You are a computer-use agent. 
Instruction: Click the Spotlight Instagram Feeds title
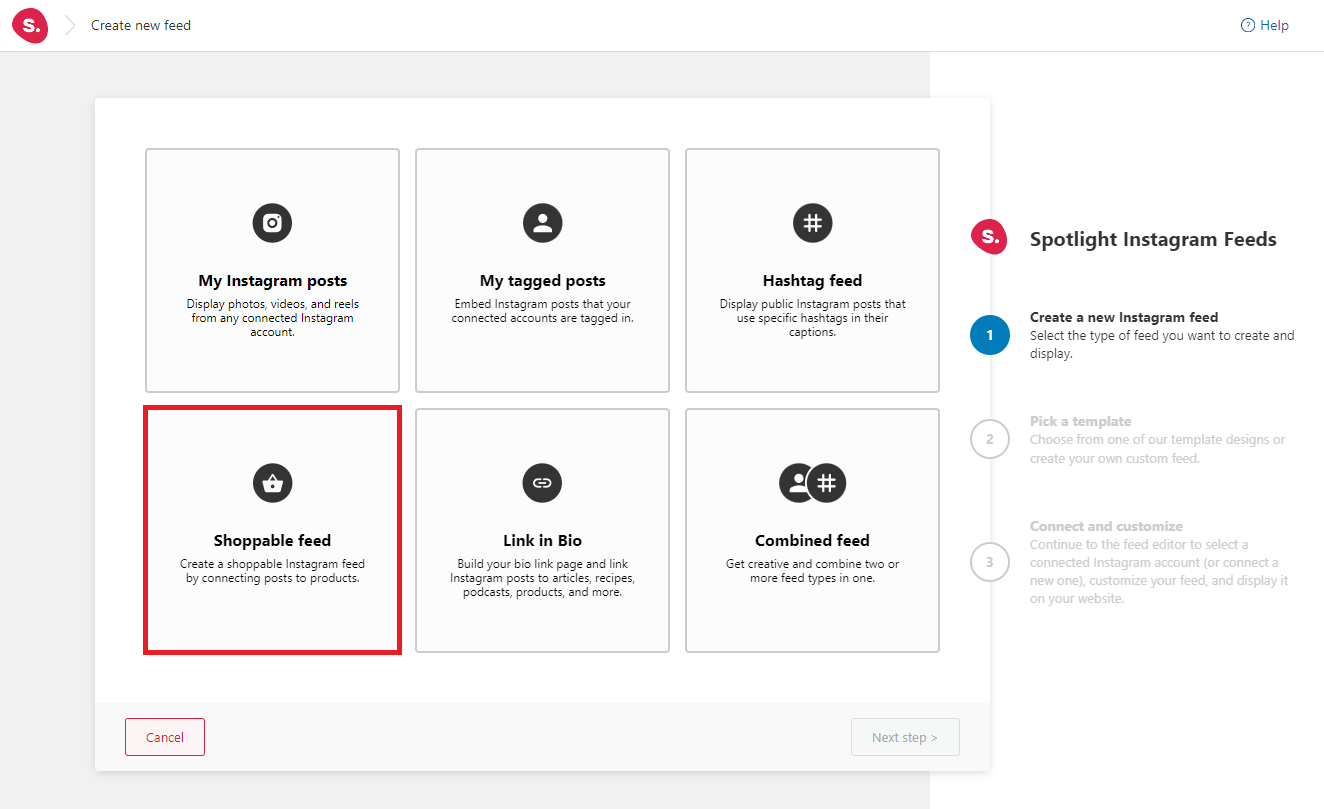[x=1153, y=239]
